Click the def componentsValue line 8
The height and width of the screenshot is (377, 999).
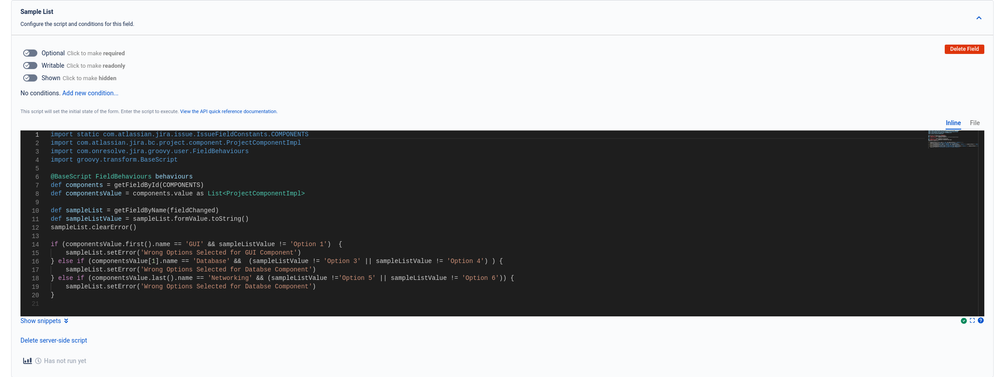(x=178, y=193)
